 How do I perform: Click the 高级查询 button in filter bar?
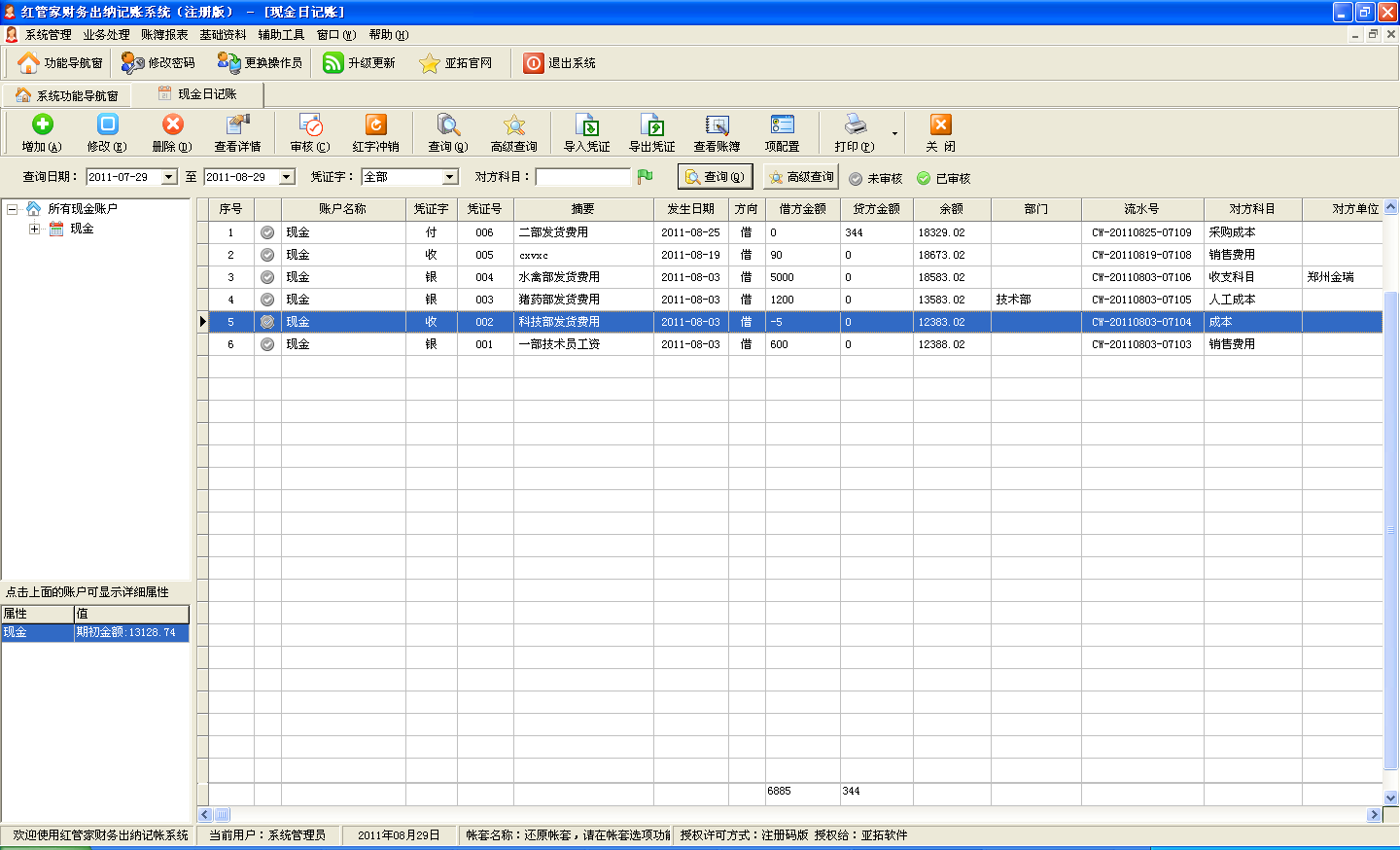pyautogui.click(x=801, y=177)
